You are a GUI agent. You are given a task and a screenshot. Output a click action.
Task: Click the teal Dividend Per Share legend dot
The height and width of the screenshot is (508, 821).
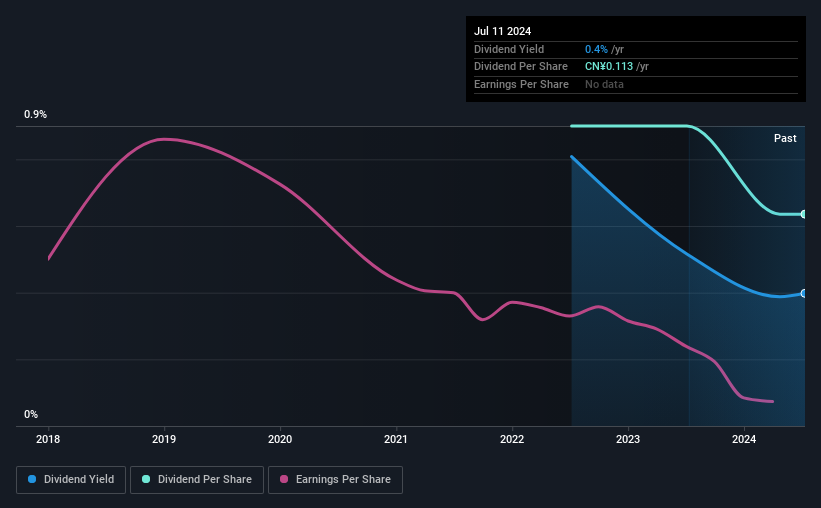[146, 479]
